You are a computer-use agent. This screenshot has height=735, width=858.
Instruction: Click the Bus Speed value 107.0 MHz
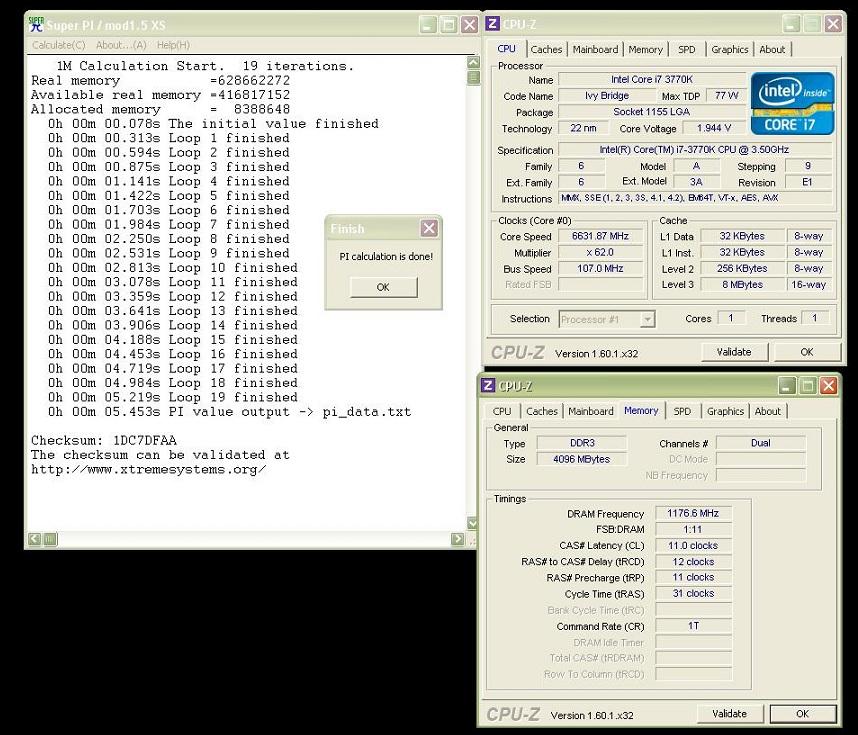(600, 268)
